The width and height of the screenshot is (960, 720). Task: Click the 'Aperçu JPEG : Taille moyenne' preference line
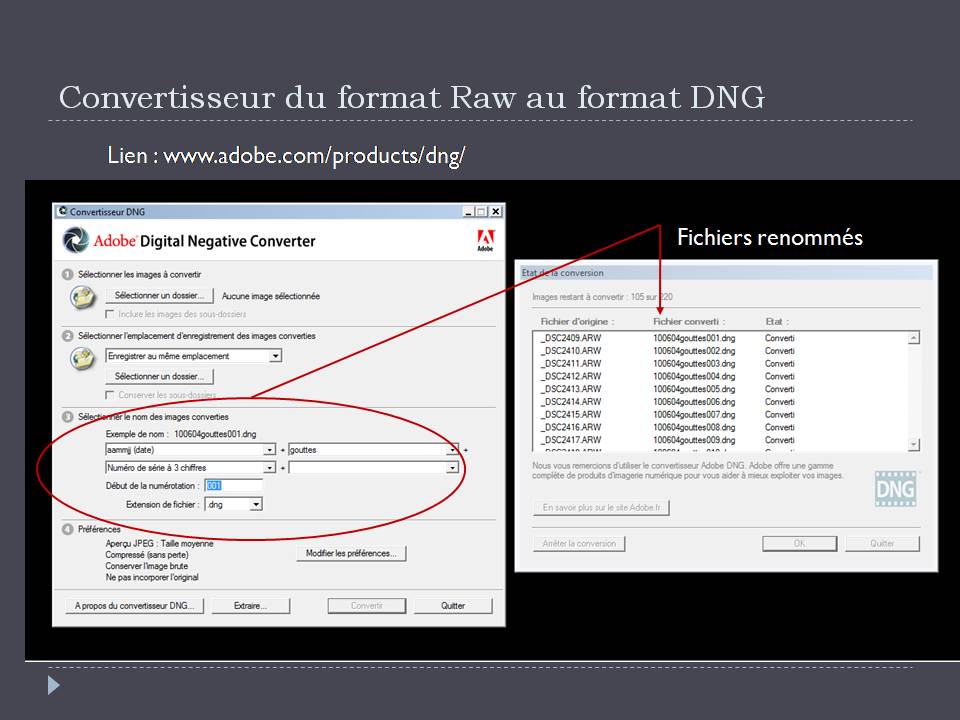[159, 544]
